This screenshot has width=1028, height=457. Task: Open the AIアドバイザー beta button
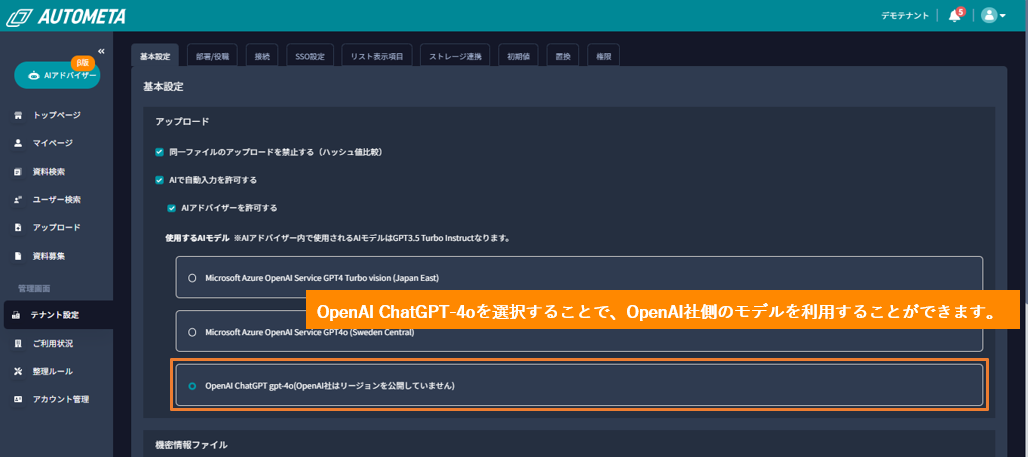pyautogui.click(x=57, y=75)
